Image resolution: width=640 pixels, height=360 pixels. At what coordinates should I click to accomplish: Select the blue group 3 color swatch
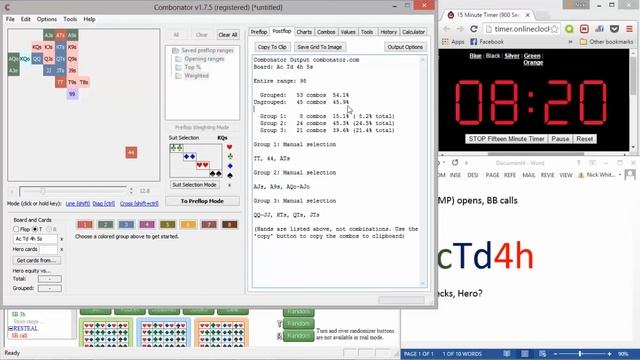coord(126,224)
